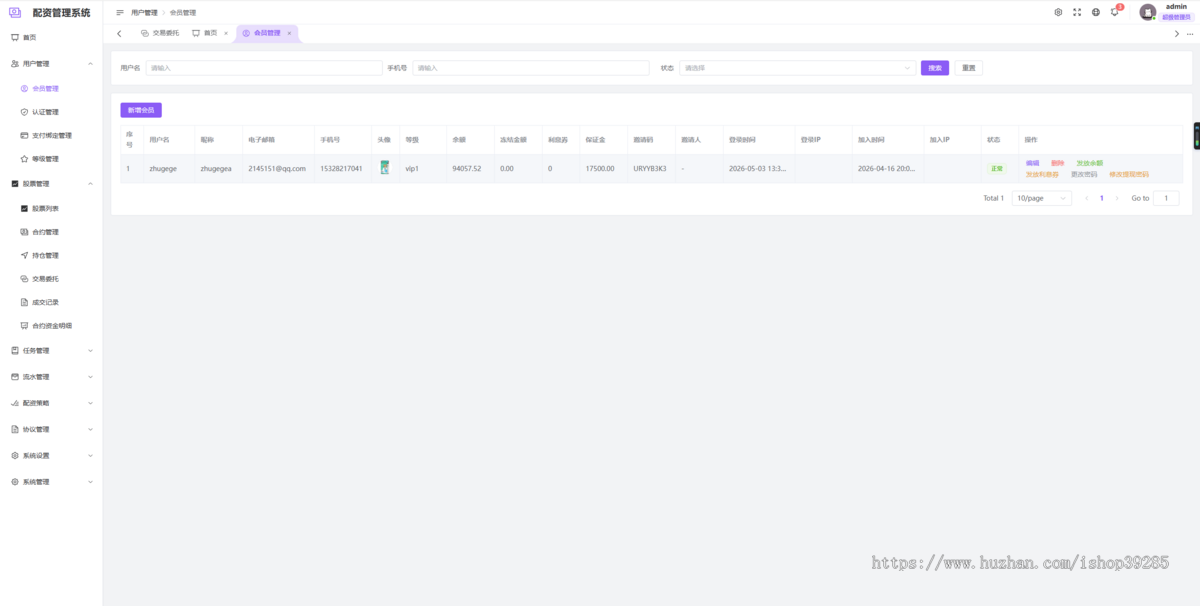This screenshot has width=1200, height=606.
Task: Open 认证管理 in the sidebar
Action: tap(45, 112)
